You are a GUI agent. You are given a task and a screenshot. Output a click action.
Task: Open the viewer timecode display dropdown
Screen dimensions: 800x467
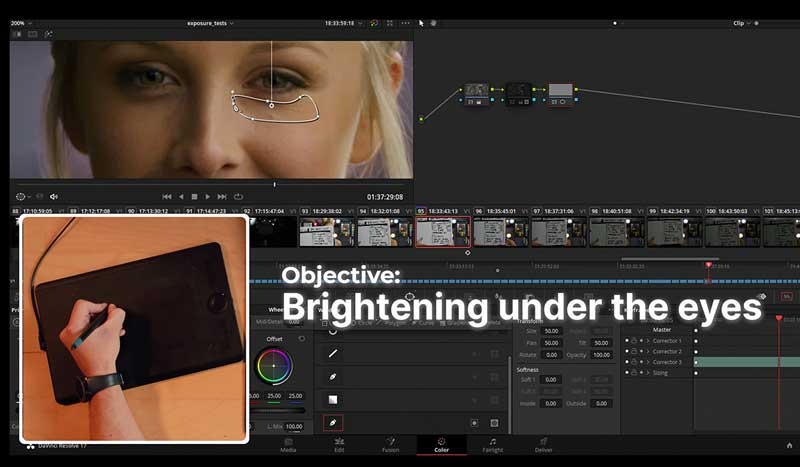tap(343, 23)
